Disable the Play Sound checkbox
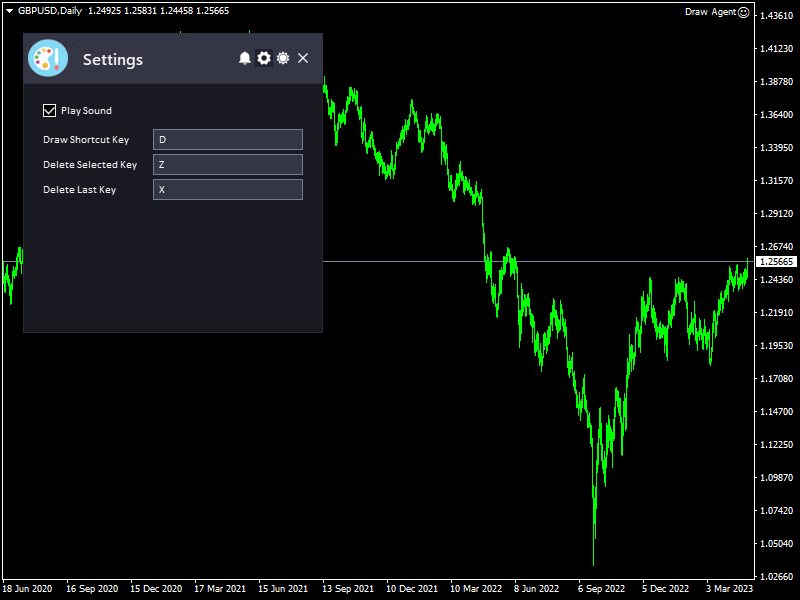This screenshot has height=600, width=800. coord(50,111)
